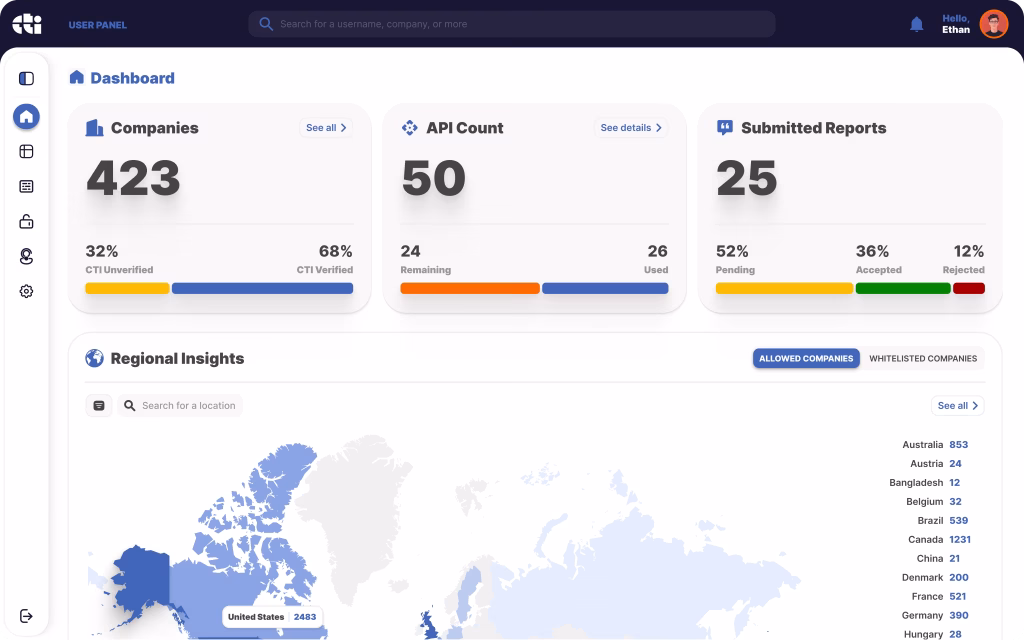Viewport: 1024px width, 640px height.
Task: Switch to the WHITELISTED COMPANIES tab
Action: coord(923,359)
